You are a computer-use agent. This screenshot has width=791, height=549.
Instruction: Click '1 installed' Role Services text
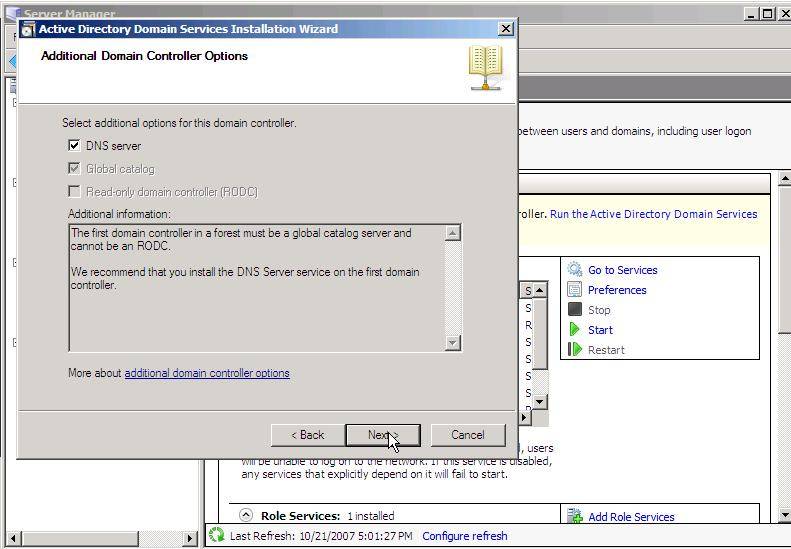pyautogui.click(x=371, y=516)
